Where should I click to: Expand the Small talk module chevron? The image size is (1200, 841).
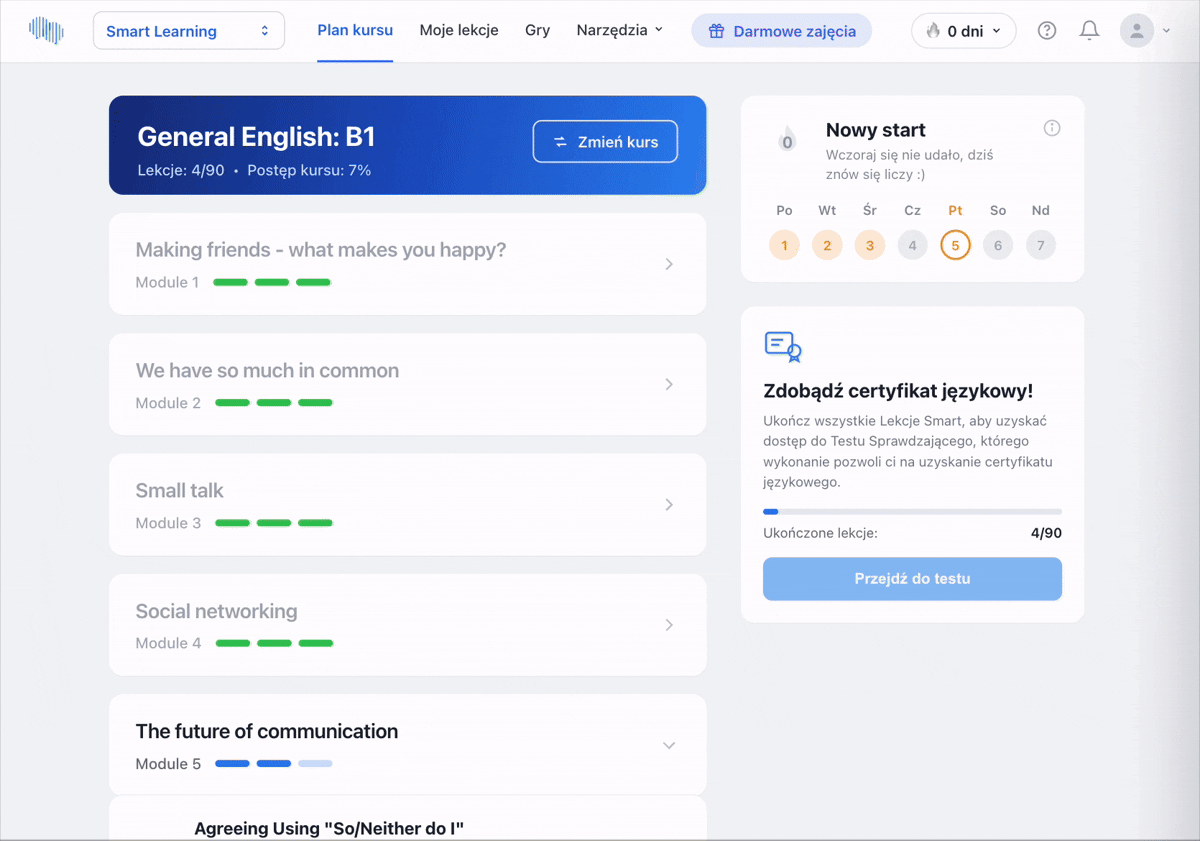(x=669, y=505)
